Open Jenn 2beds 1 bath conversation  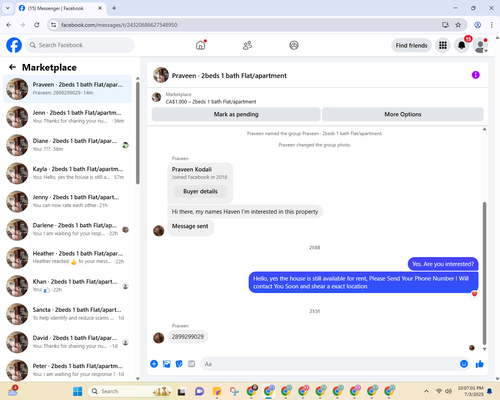[x=67, y=117]
